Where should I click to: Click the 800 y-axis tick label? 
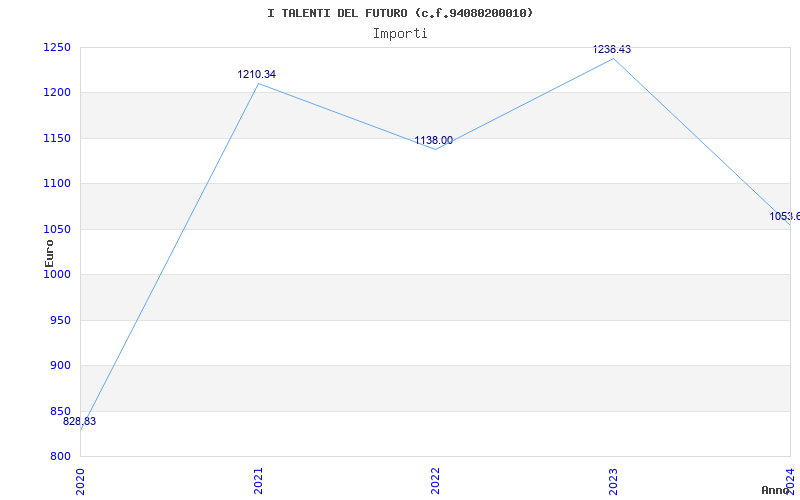(x=60, y=457)
